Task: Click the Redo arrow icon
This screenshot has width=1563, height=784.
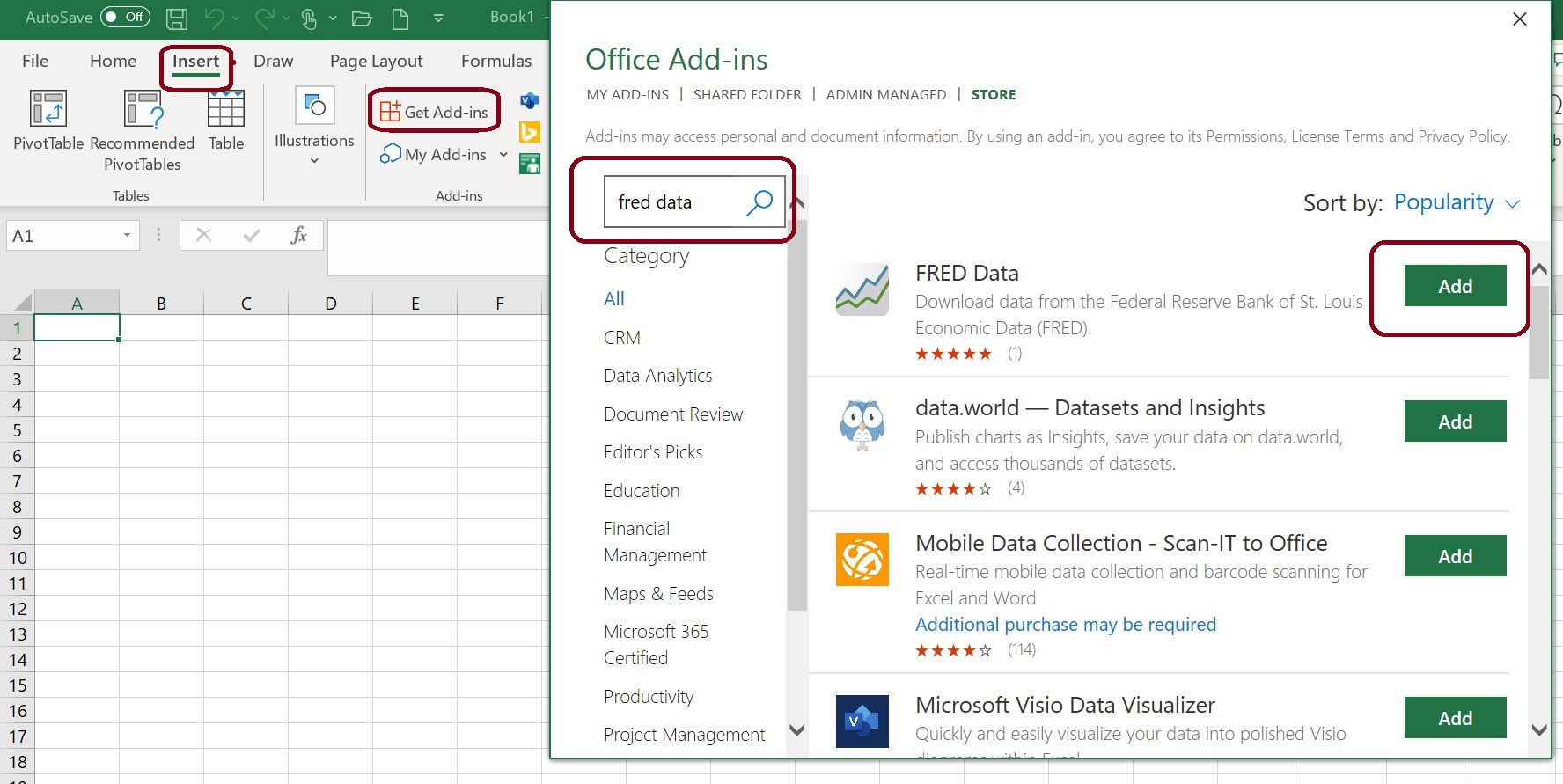Action: [x=264, y=18]
